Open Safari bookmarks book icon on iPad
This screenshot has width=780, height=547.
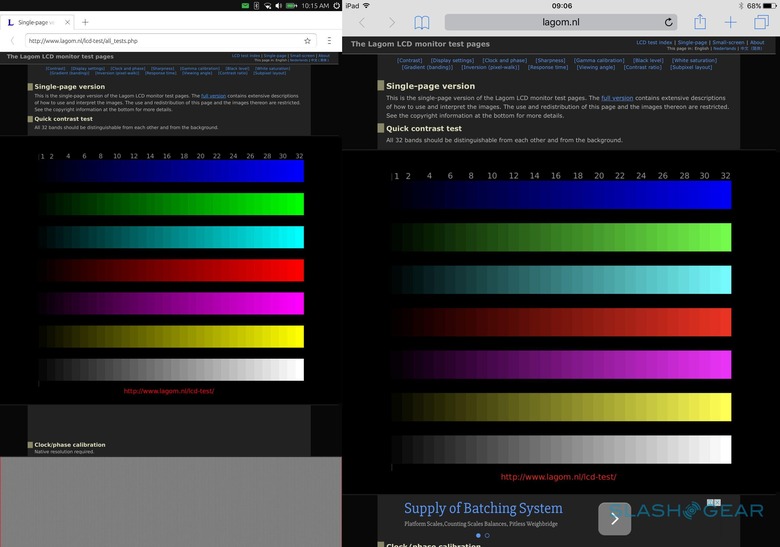pos(422,22)
